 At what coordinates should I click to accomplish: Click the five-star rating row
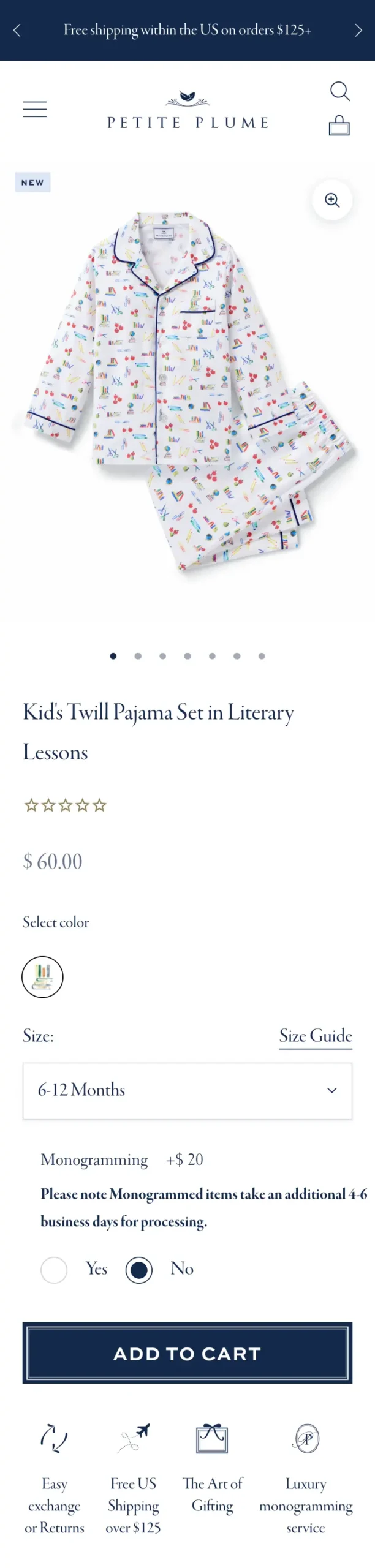[x=65, y=805]
